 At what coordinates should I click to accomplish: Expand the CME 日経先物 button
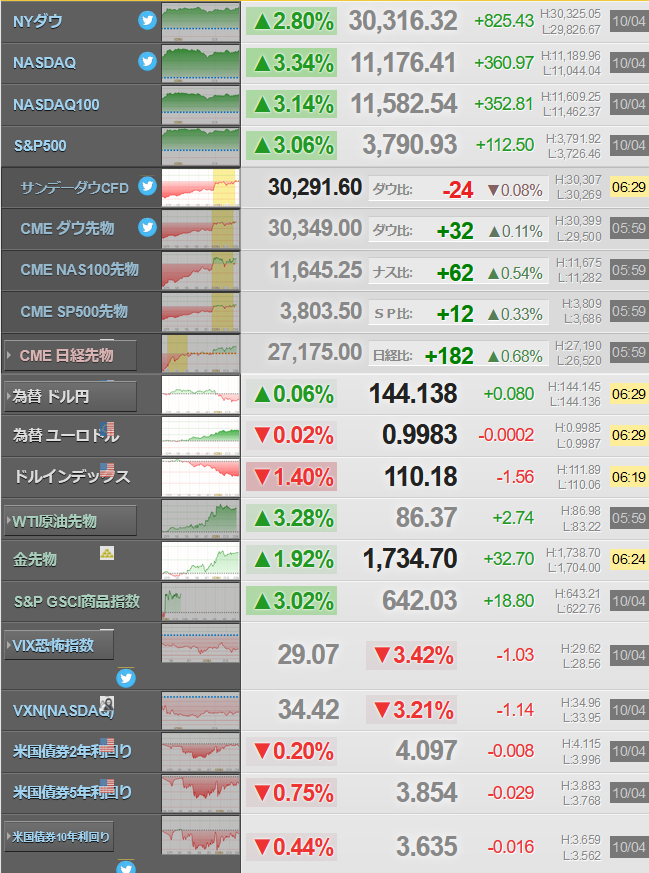pos(70,355)
